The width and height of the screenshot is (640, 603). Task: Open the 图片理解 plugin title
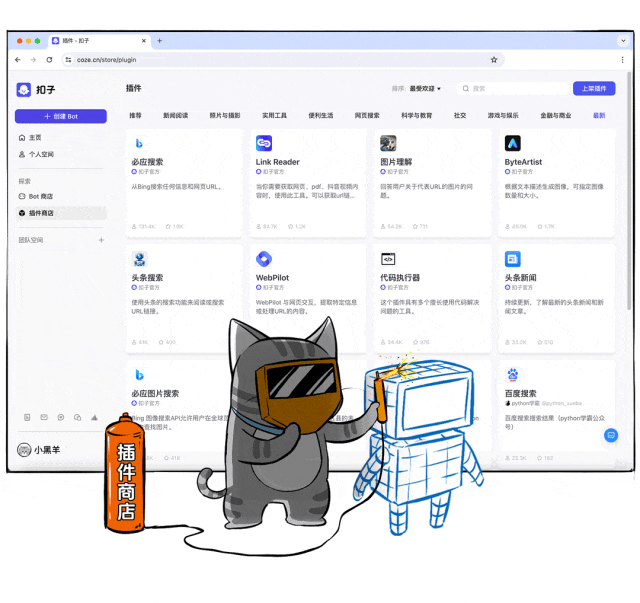[x=396, y=162]
